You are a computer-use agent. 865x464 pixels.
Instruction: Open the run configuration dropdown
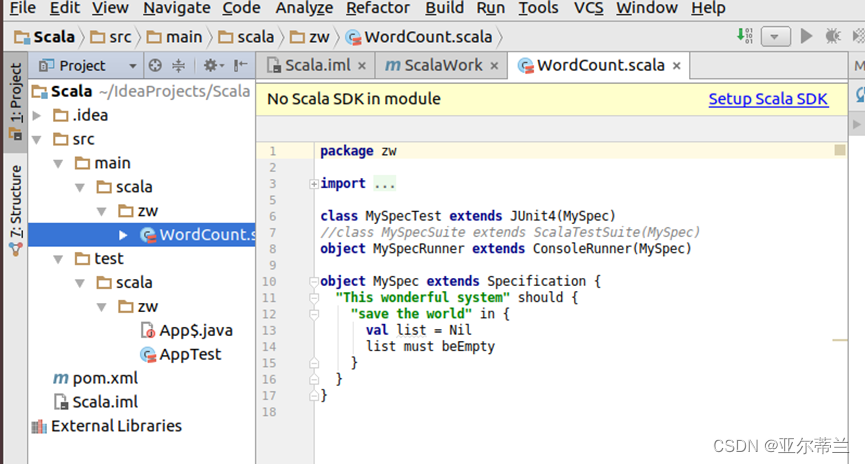point(775,37)
